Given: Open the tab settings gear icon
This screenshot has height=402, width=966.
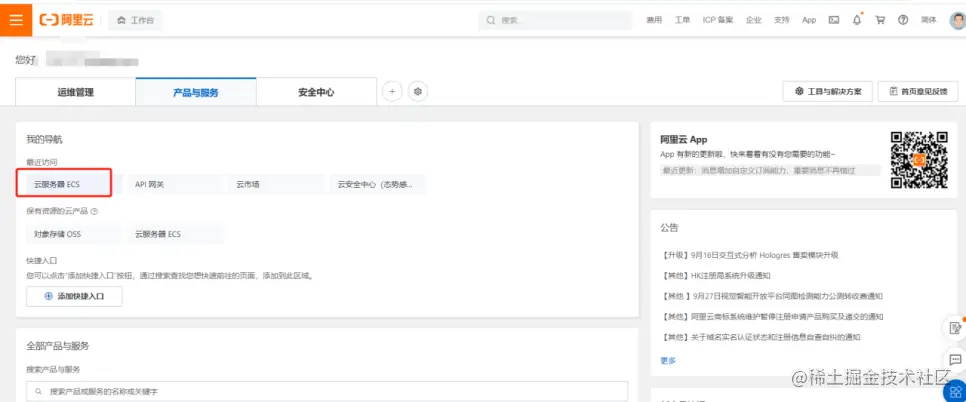Looking at the screenshot, I should [418, 92].
